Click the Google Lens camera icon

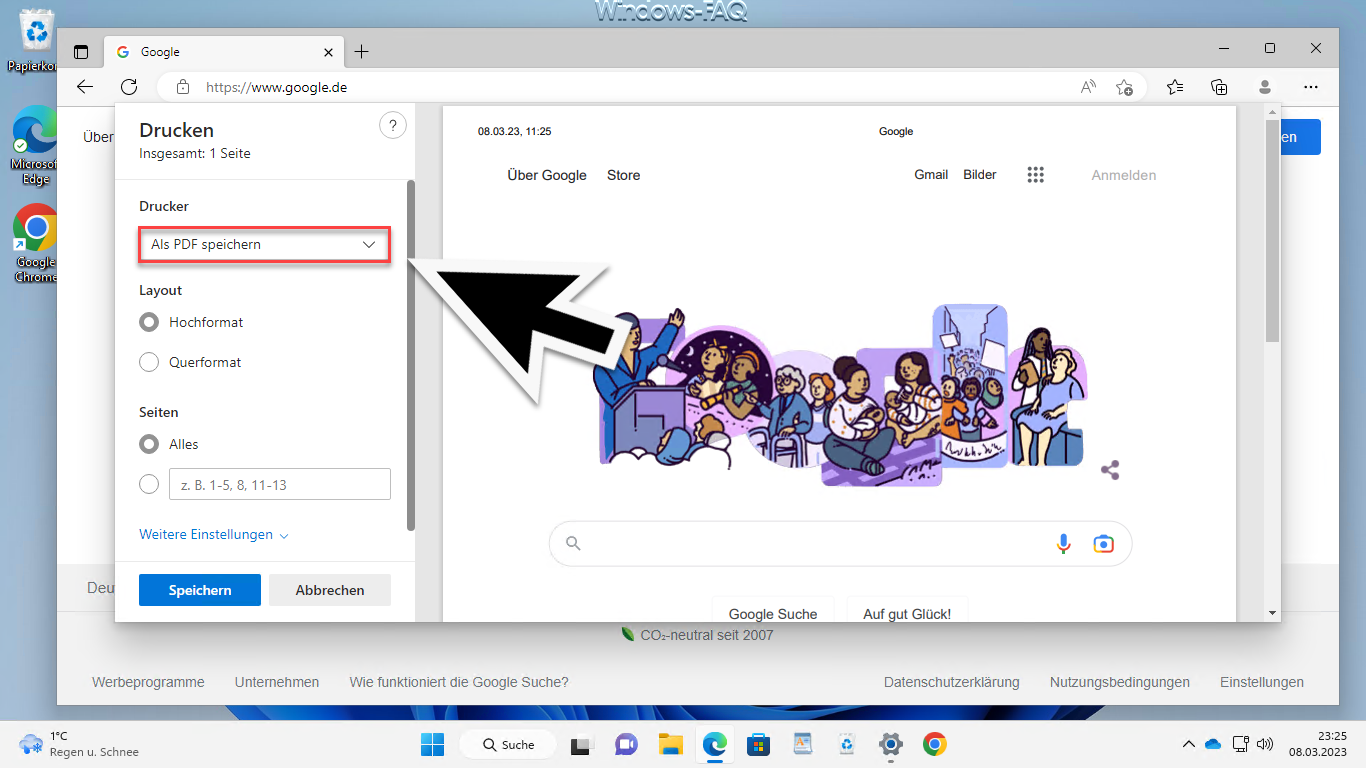click(x=1103, y=543)
